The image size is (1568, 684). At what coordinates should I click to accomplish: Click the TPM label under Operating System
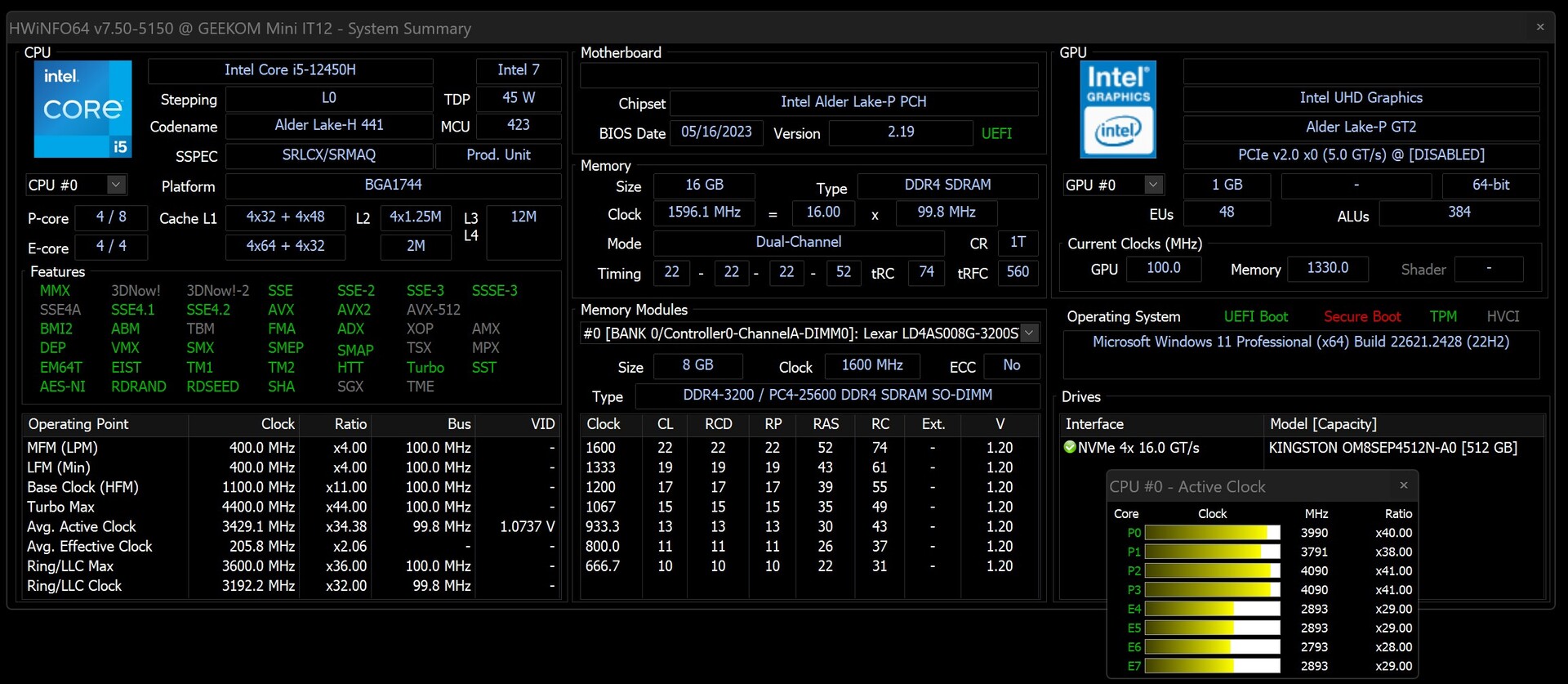(x=1443, y=316)
